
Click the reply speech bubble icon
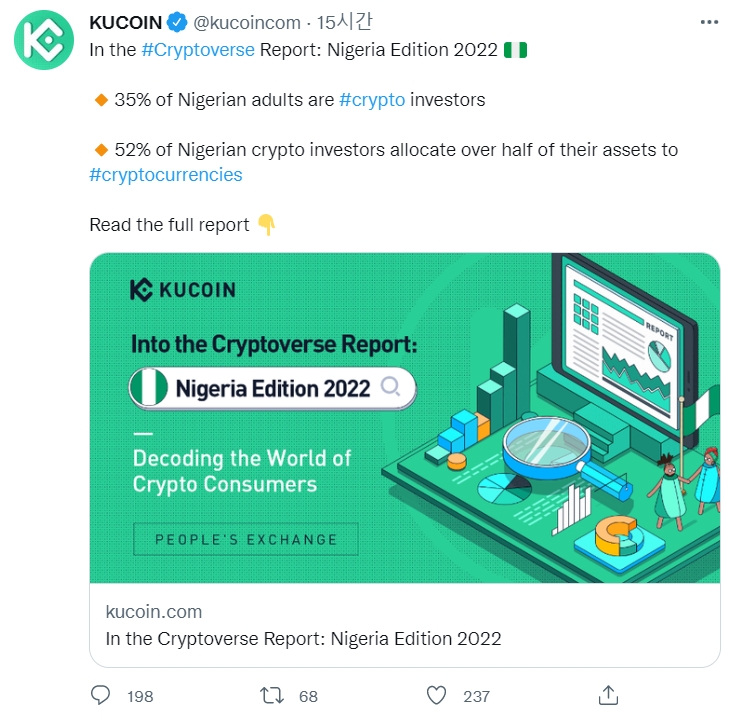(x=101, y=695)
